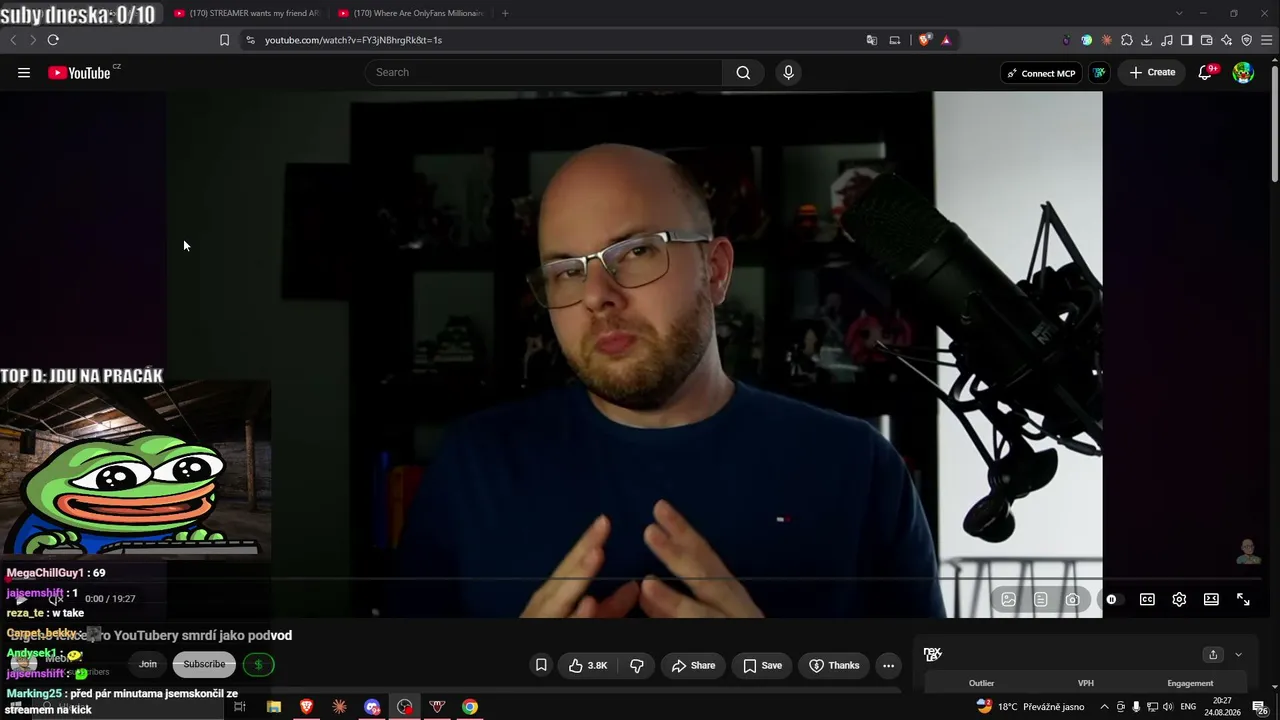Viewport: 1280px width, 720px height.
Task: Open the browser main menu
Action: tap(1266, 40)
